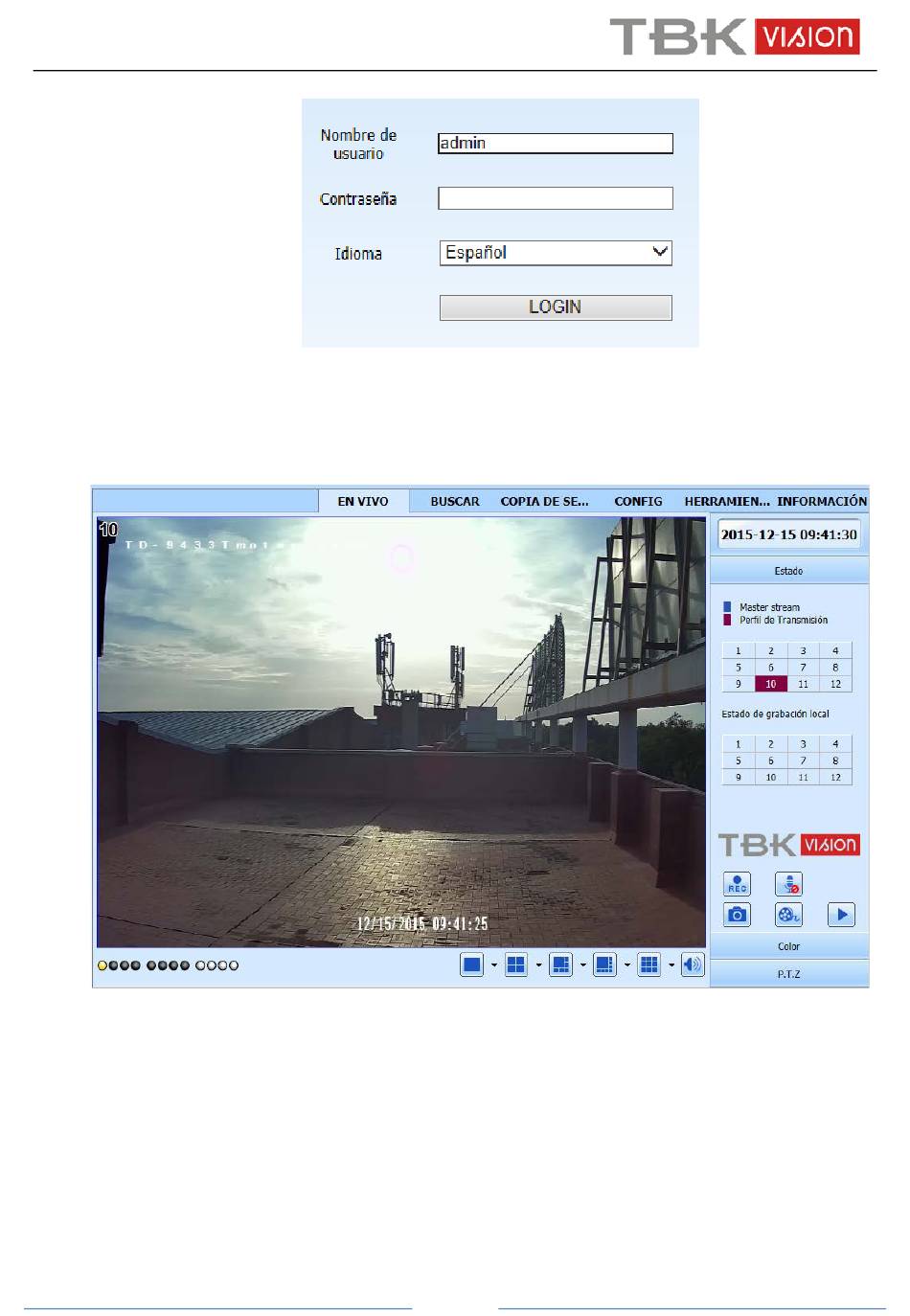Switch to single-screen layout icon
Image resolution: width=910 pixels, height=1316 pixels.
(x=472, y=964)
